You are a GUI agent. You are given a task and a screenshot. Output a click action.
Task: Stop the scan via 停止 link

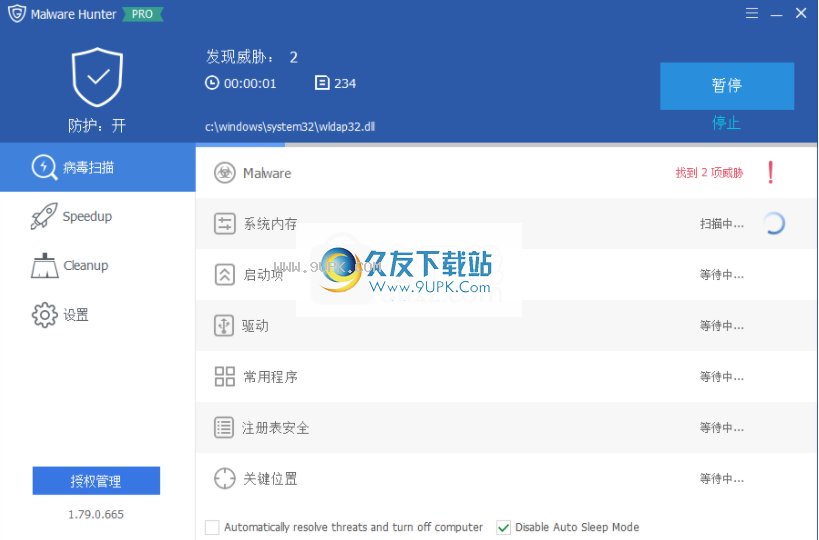pyautogui.click(x=727, y=123)
